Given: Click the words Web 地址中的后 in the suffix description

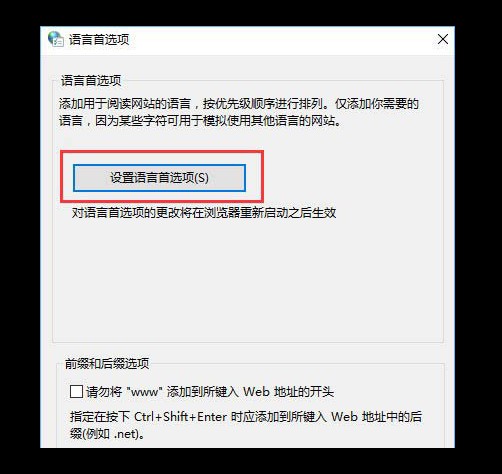Looking at the screenshot, I should 377,417.
